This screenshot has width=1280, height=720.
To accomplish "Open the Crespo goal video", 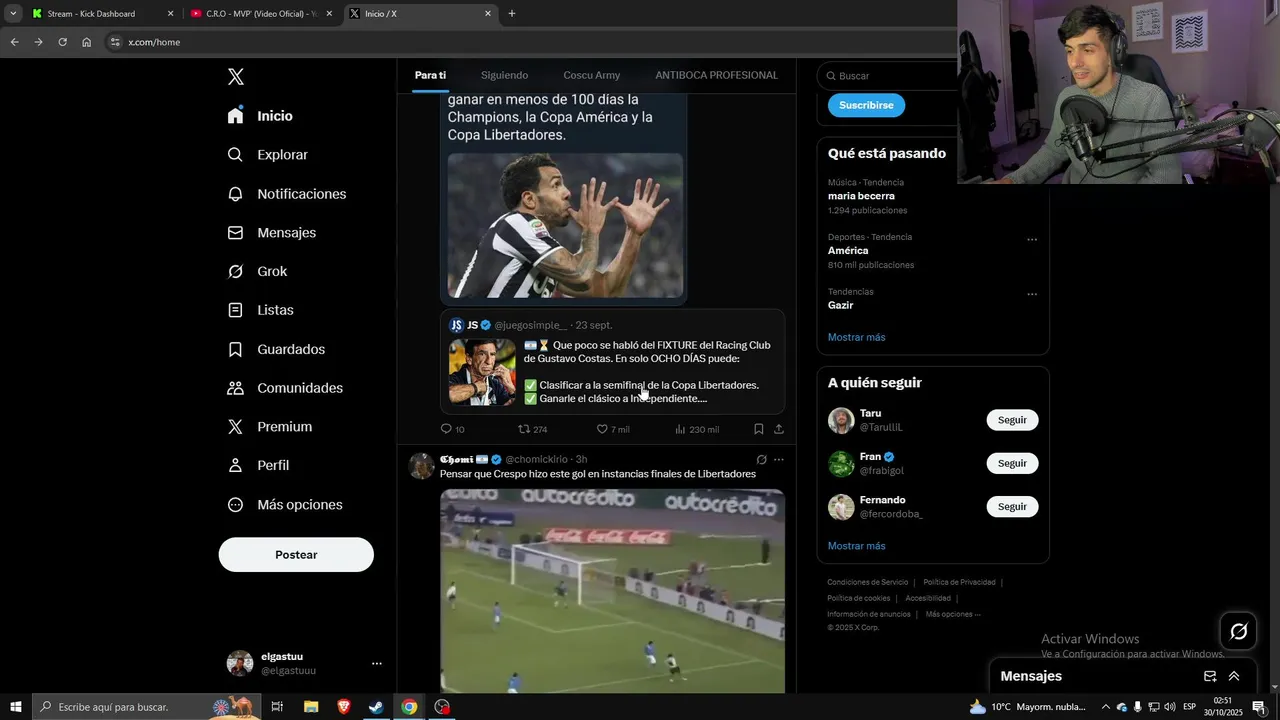I will [x=612, y=591].
